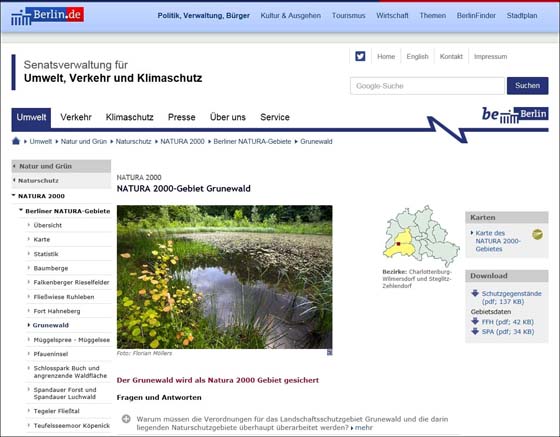The width and height of the screenshot is (560, 437).
Task: Click Grunewald in the breadcrumb
Action: point(316,141)
